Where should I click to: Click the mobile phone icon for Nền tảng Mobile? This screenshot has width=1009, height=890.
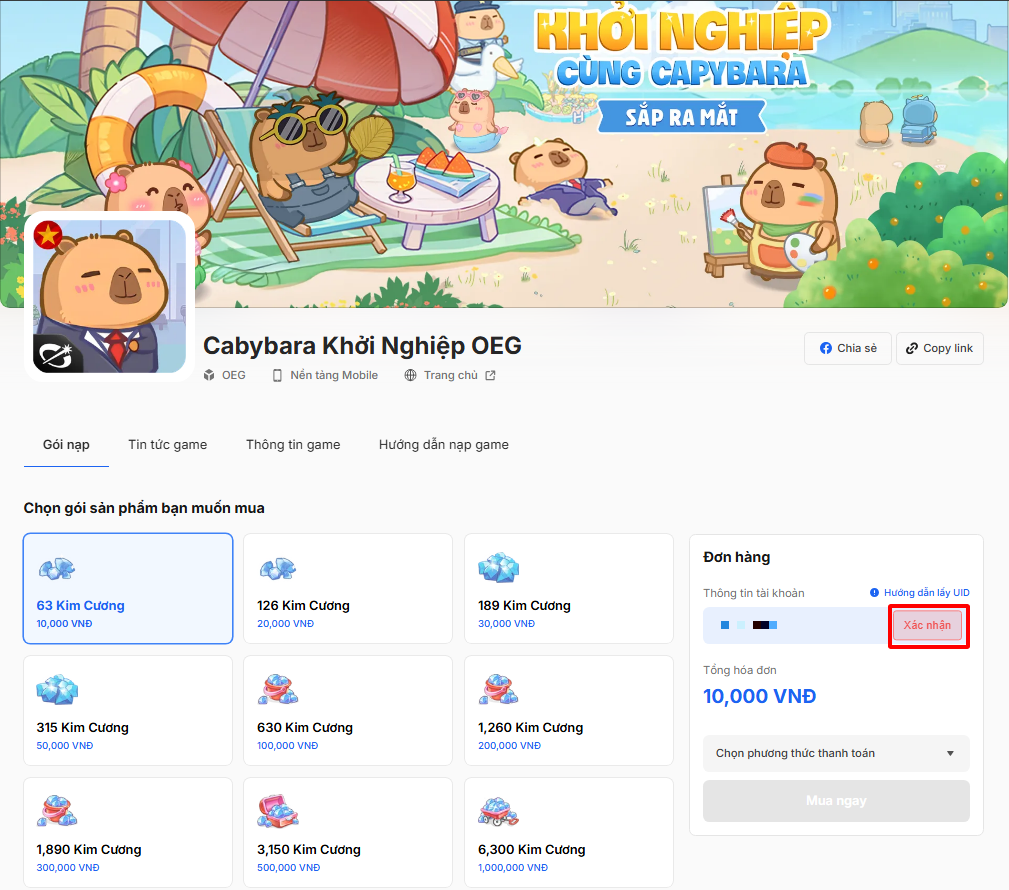277,375
